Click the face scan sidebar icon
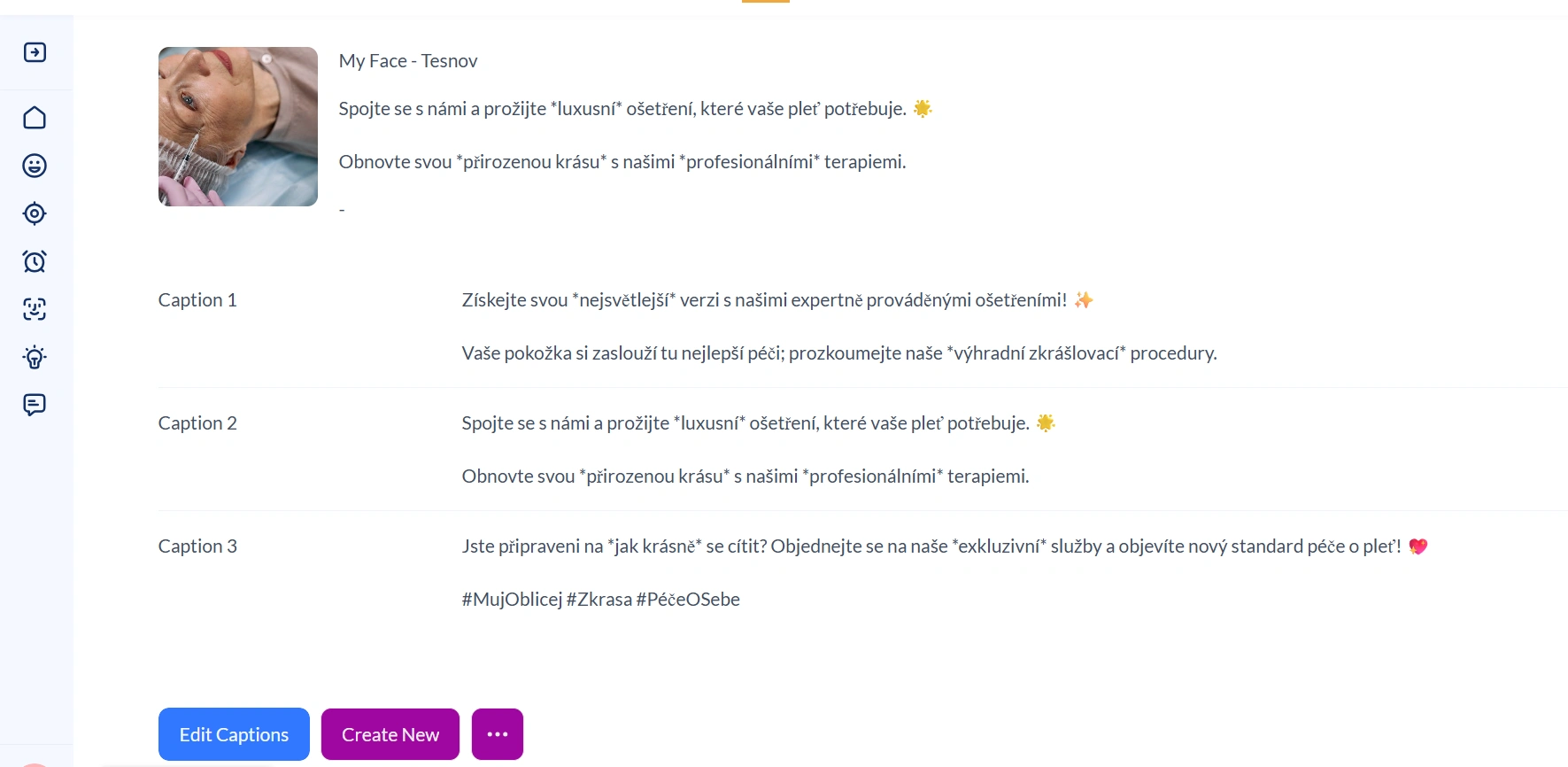 click(35, 309)
